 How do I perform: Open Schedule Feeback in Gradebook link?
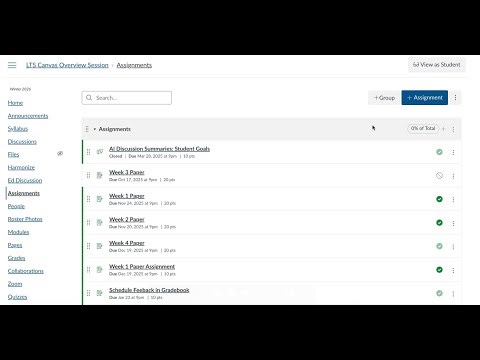(149, 290)
